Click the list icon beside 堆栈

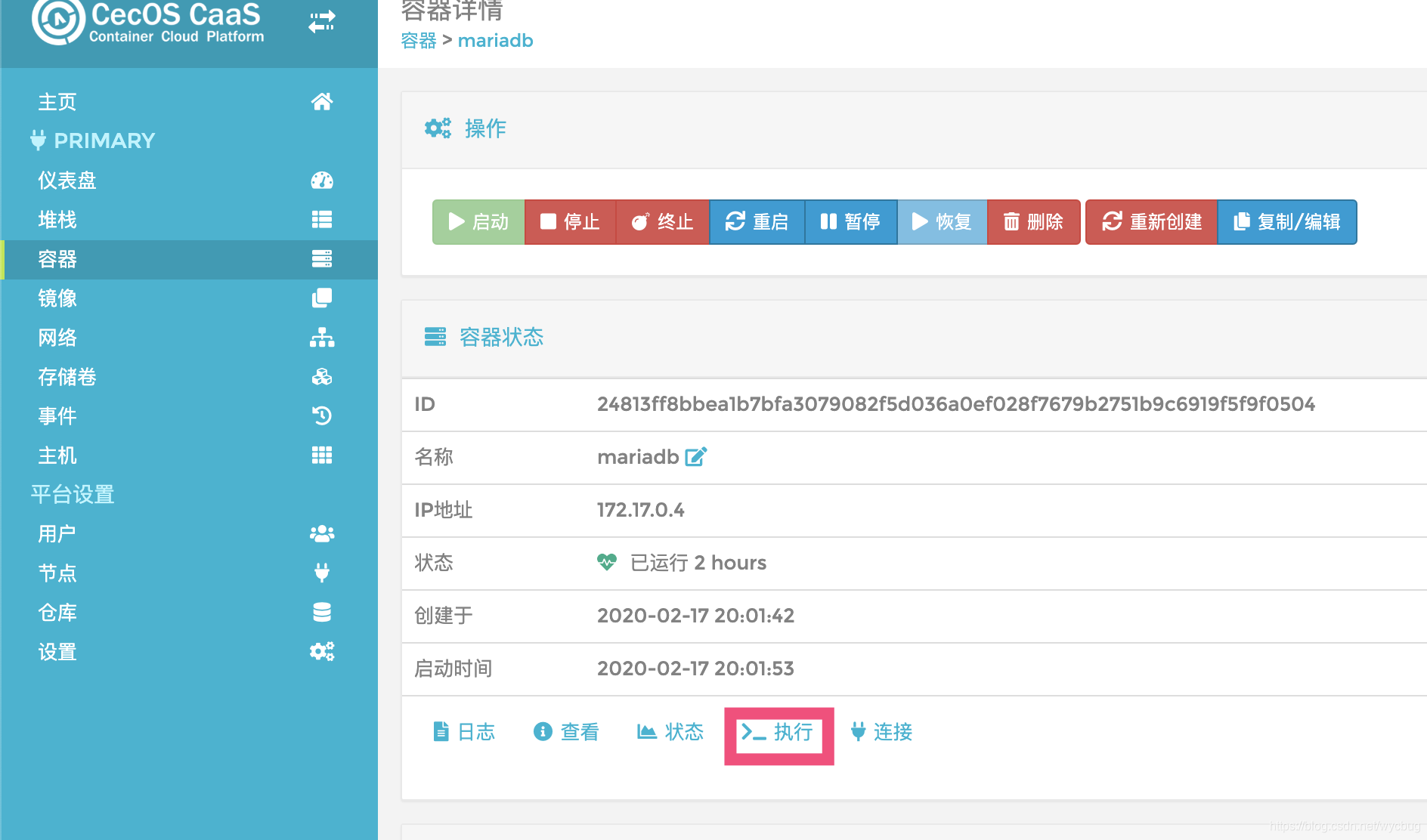(322, 219)
